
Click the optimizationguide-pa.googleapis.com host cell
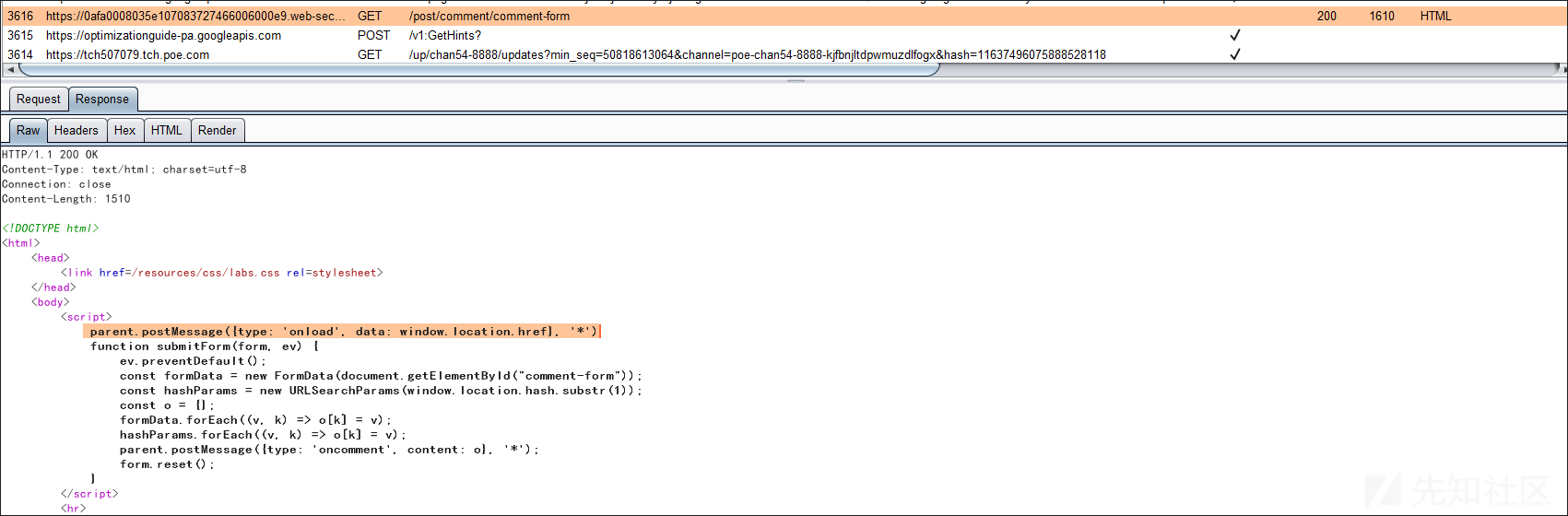click(x=163, y=35)
